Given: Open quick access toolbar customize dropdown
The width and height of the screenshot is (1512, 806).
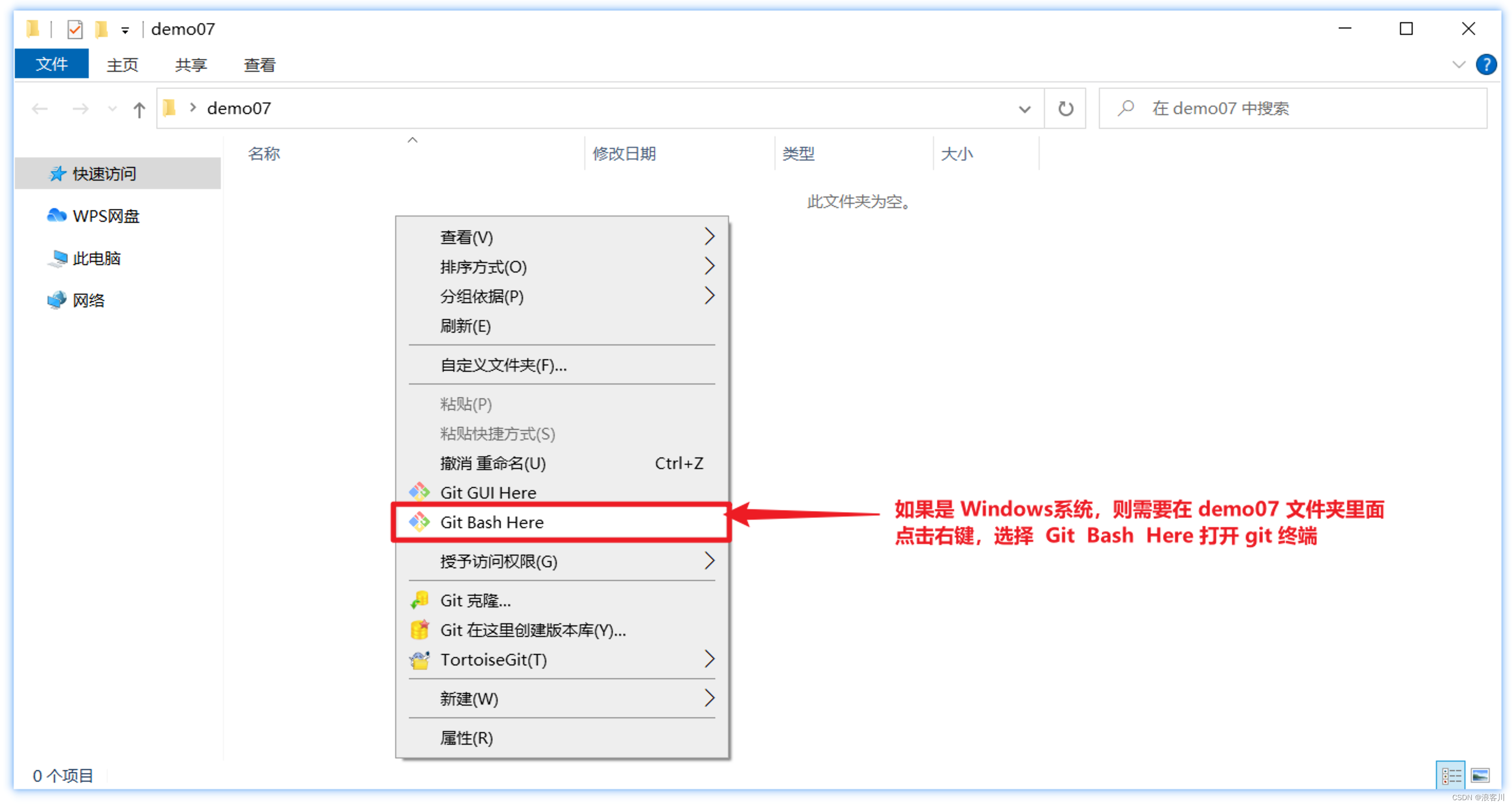Looking at the screenshot, I should [x=125, y=30].
